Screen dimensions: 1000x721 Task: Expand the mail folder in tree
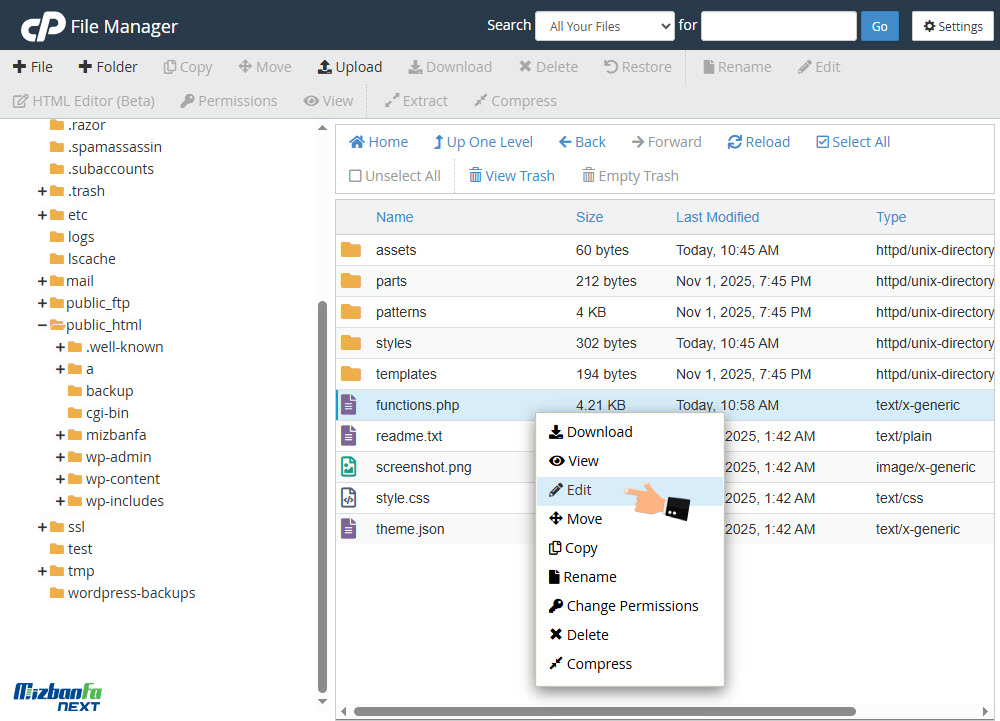pyautogui.click(x=42, y=281)
